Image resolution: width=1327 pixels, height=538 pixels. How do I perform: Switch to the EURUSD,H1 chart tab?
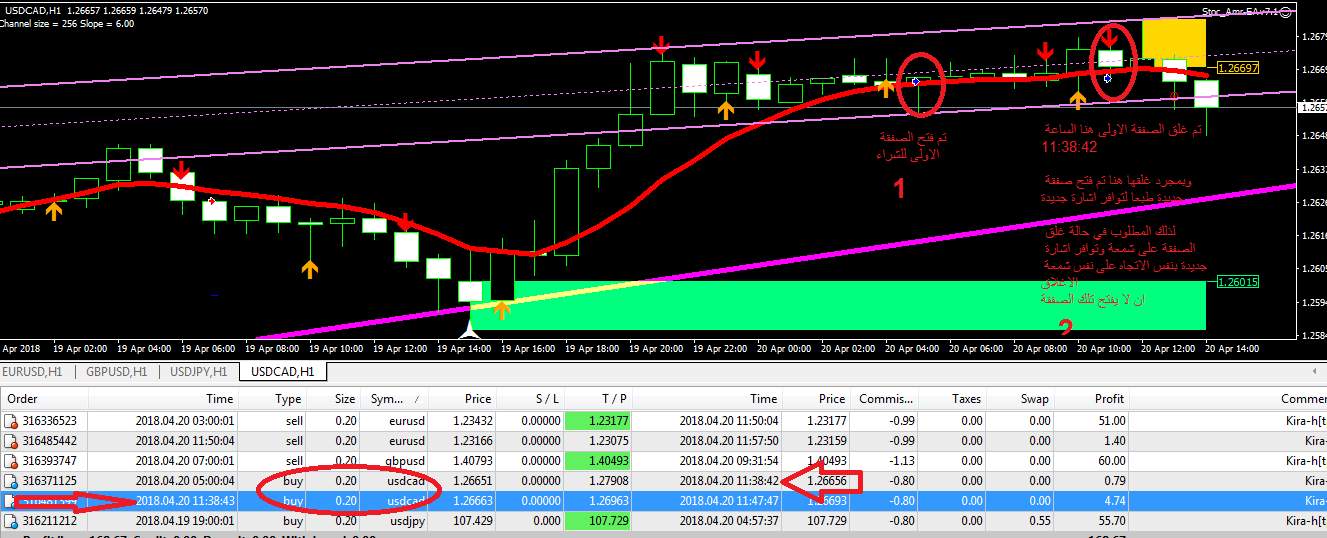click(x=38, y=372)
